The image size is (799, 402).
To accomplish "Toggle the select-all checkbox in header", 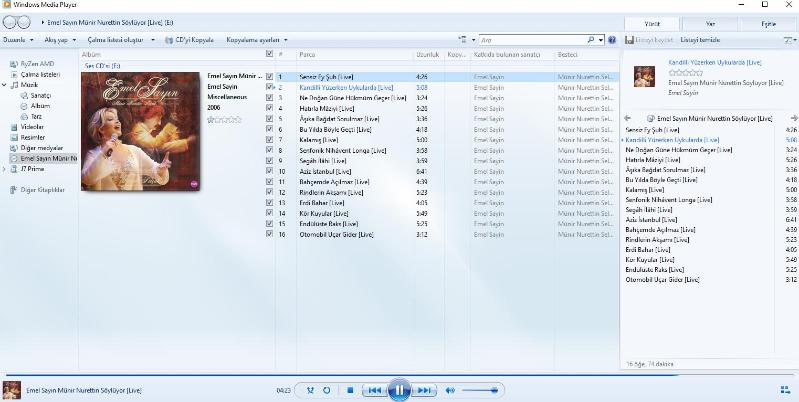I will click(x=270, y=53).
